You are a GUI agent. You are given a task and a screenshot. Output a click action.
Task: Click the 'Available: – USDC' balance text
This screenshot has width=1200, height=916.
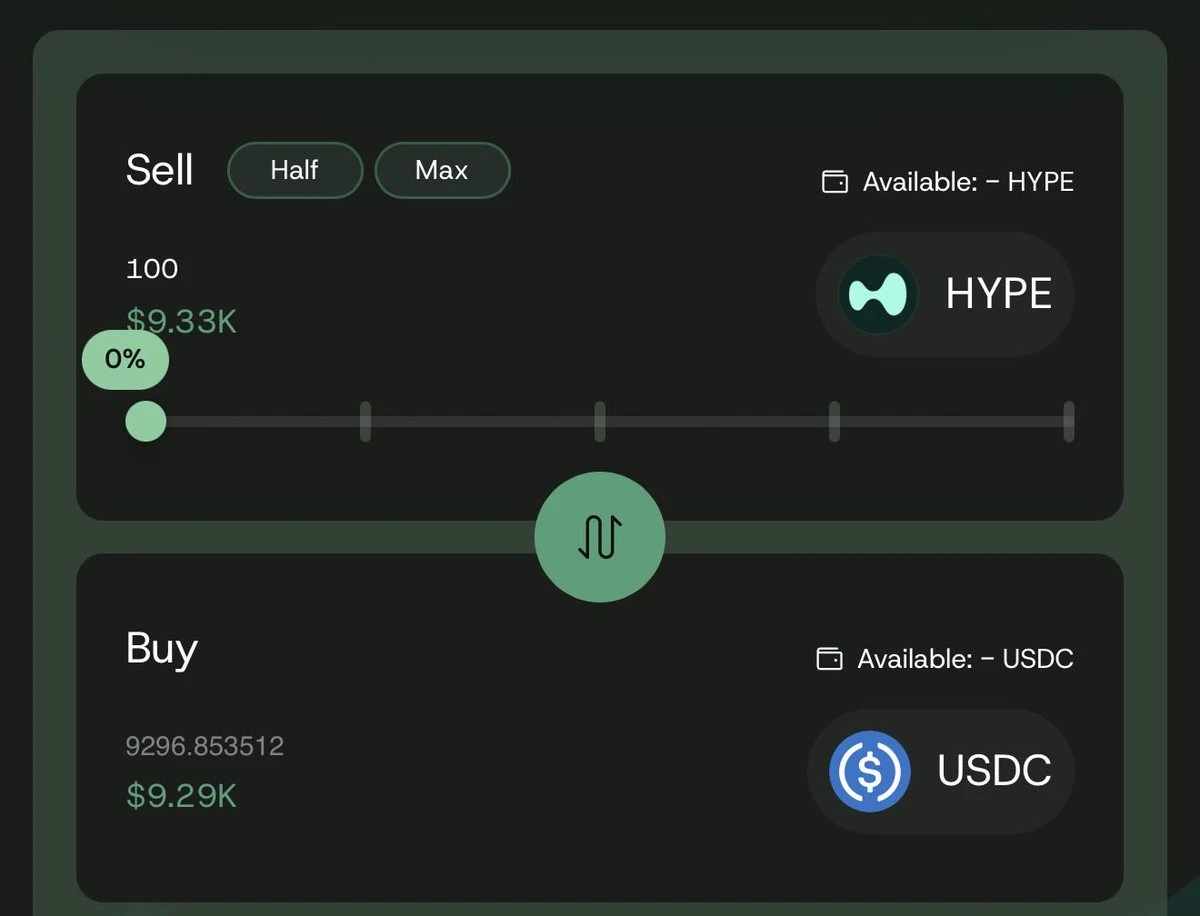965,659
